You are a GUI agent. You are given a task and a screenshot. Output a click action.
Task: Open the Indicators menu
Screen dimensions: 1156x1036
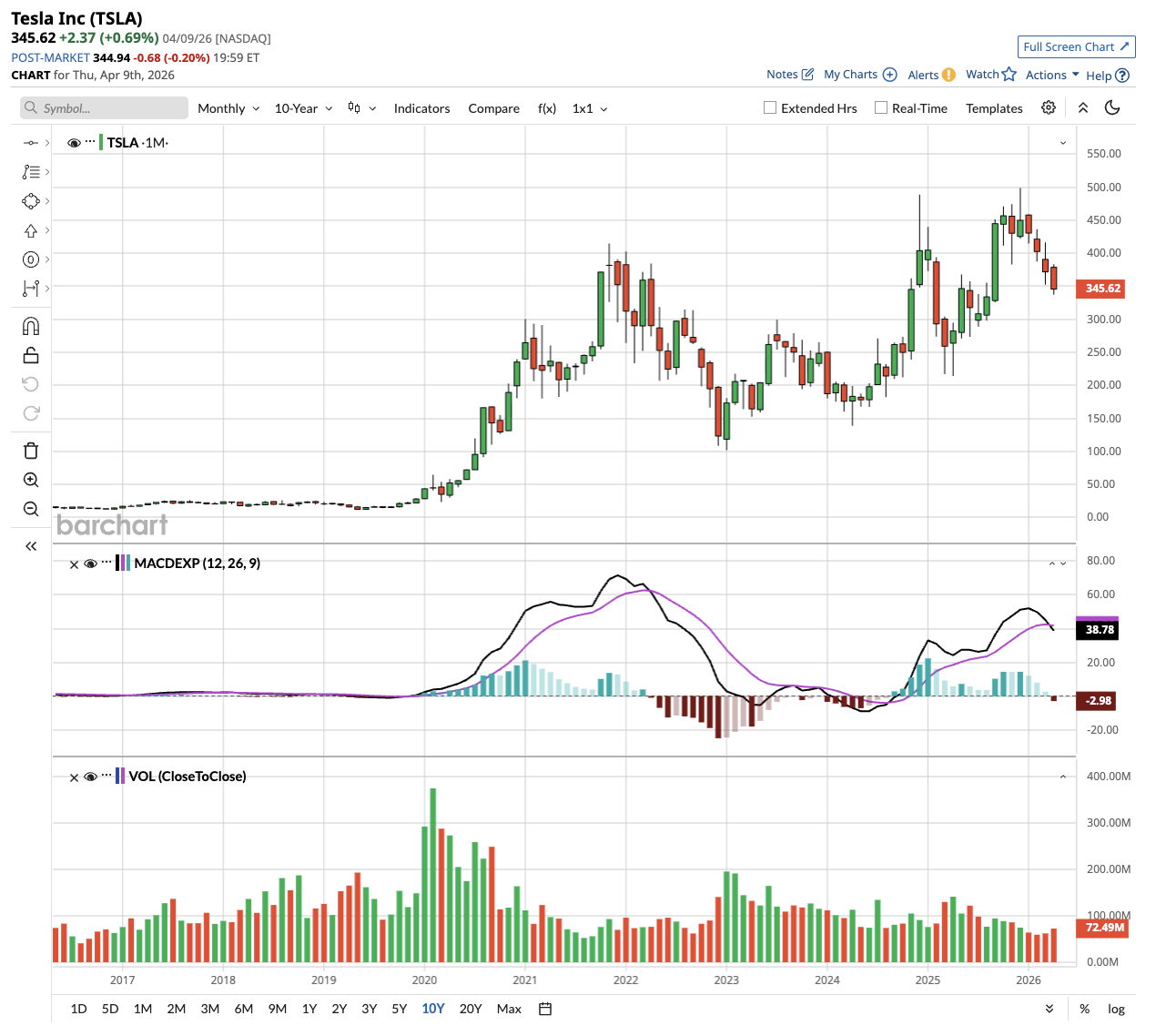[x=421, y=108]
